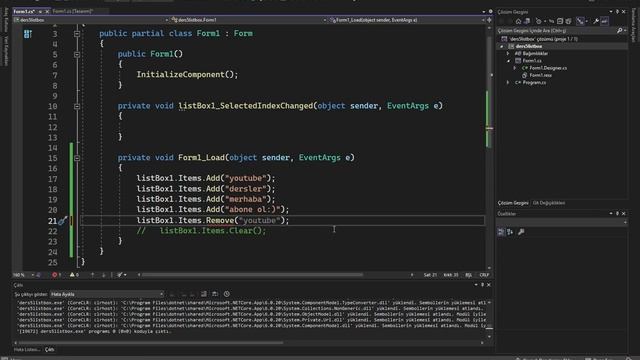Click the CRLF line ending indicator
Viewport: 640px width, 360px height.
click(x=484, y=275)
